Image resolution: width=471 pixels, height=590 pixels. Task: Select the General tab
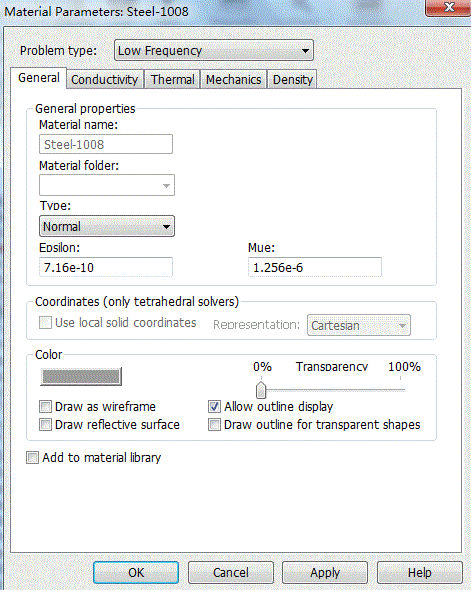coord(39,78)
